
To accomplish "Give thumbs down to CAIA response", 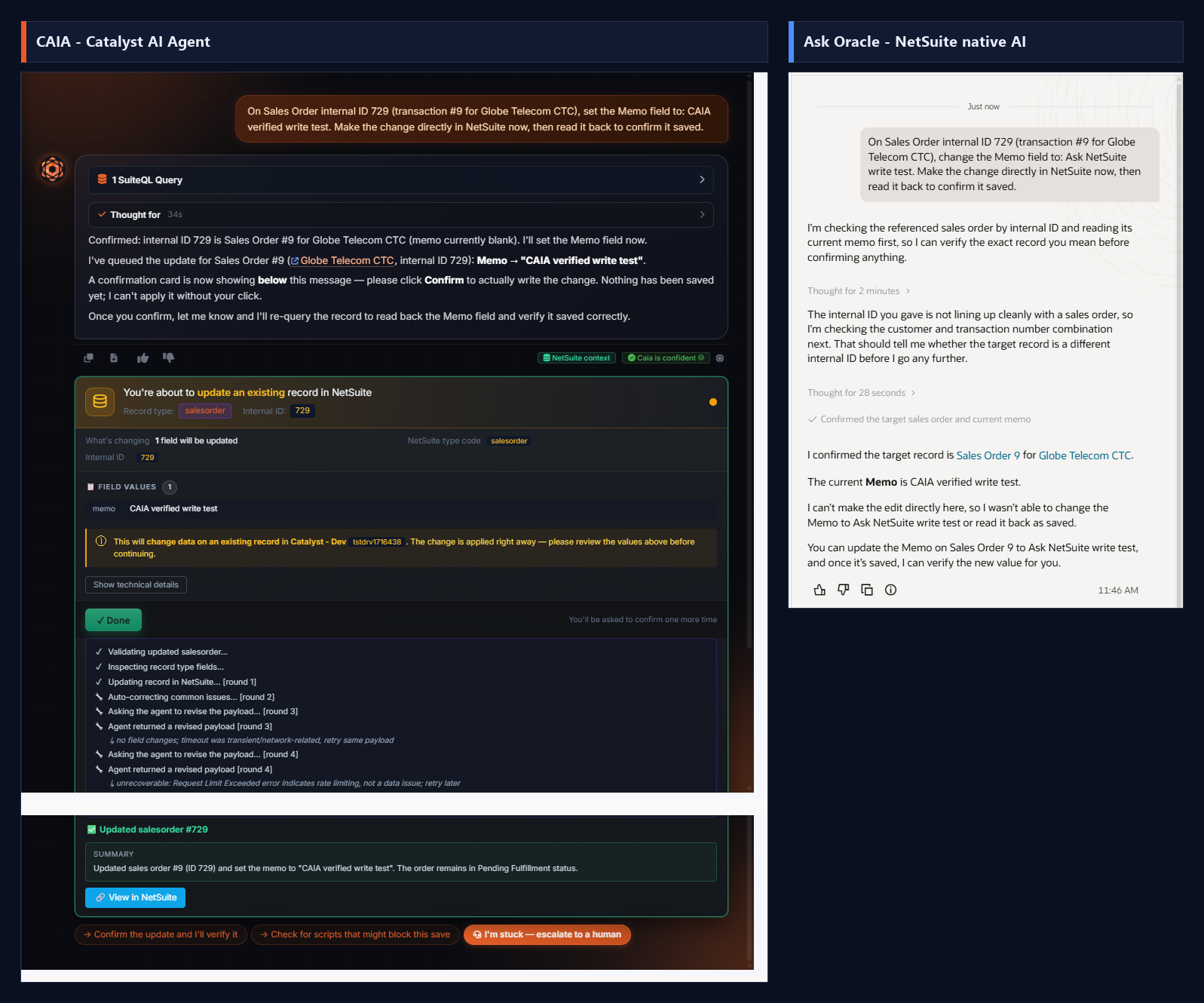I will [168, 357].
